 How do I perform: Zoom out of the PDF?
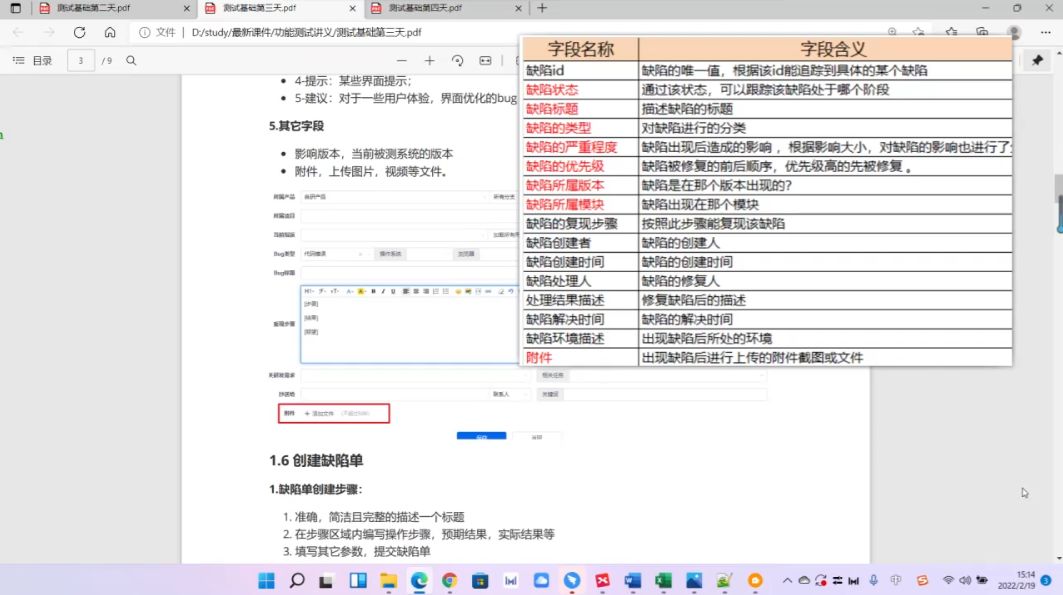pyautogui.click(x=401, y=59)
